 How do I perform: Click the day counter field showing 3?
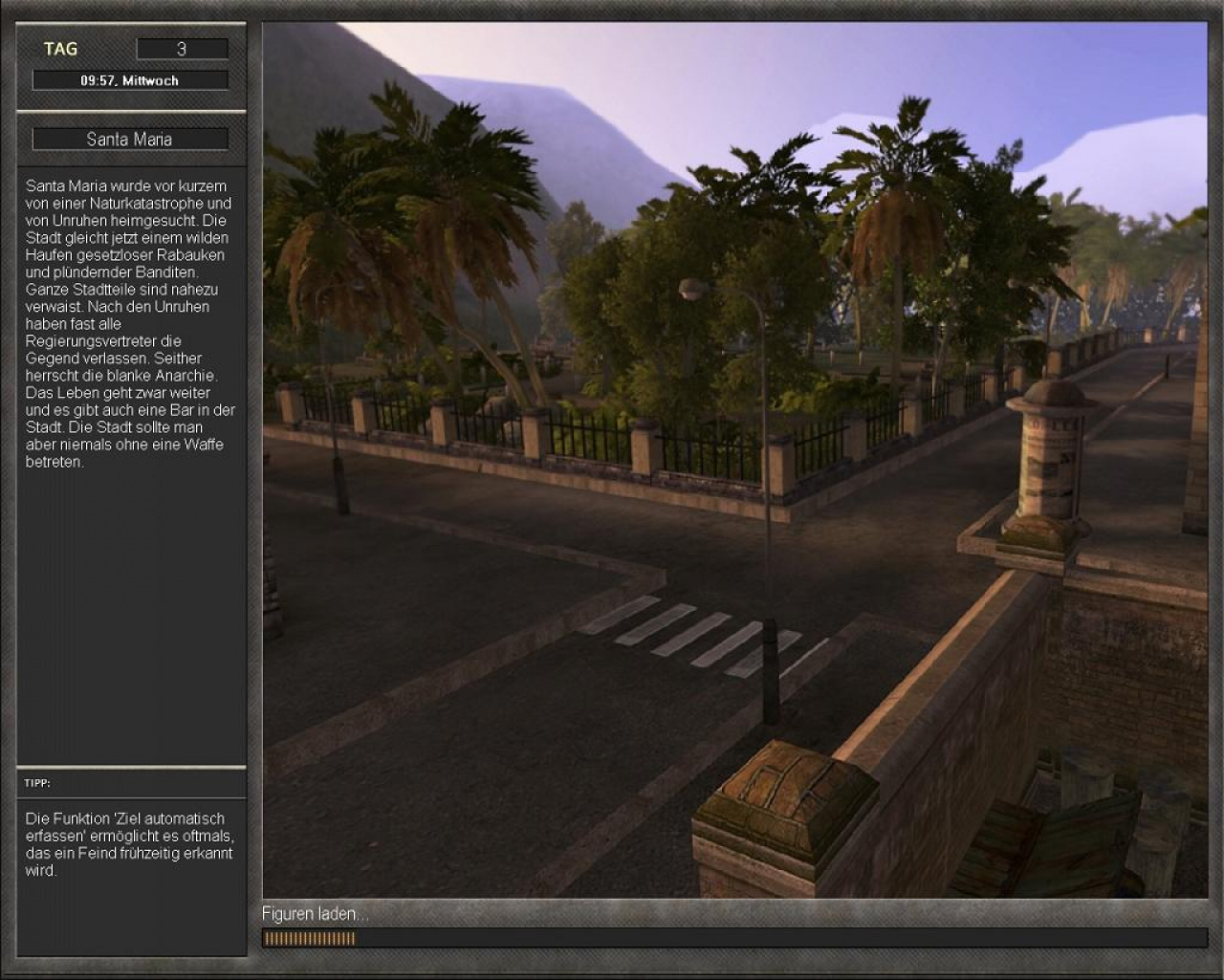182,49
